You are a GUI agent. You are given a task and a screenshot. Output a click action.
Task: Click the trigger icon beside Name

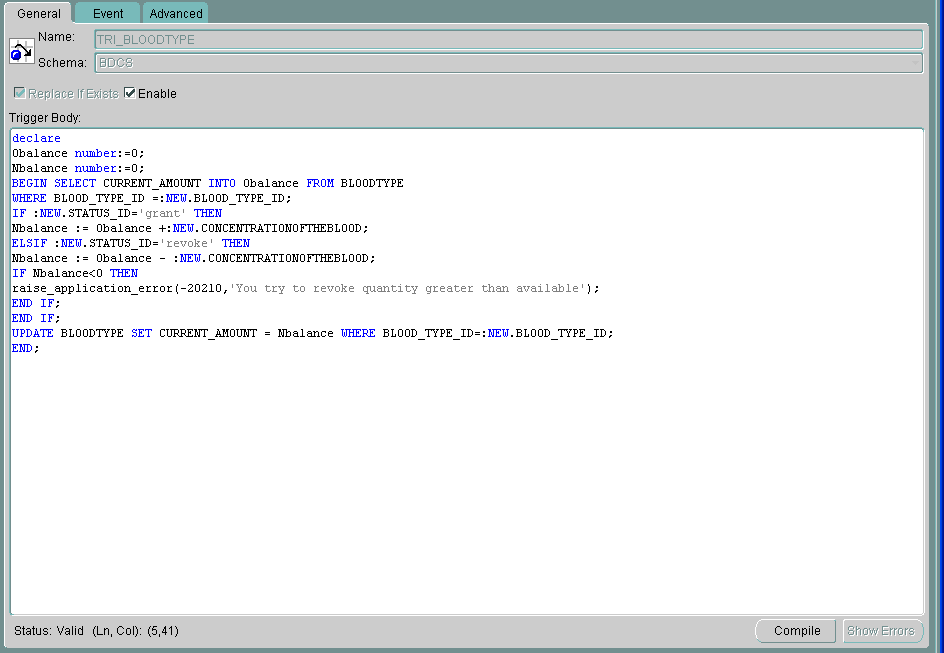click(x=21, y=51)
